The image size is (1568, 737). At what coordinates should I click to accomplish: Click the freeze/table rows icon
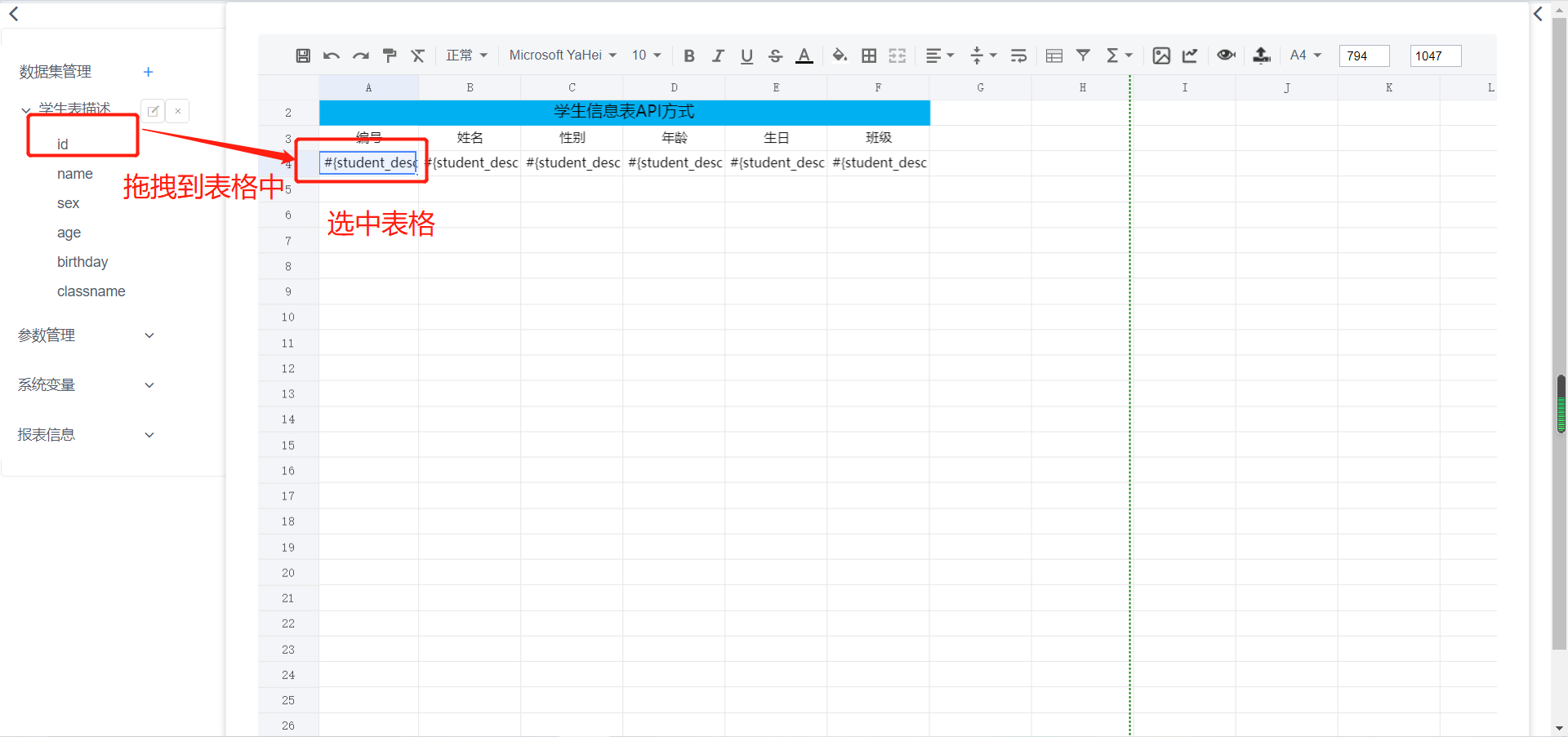[x=1054, y=55]
